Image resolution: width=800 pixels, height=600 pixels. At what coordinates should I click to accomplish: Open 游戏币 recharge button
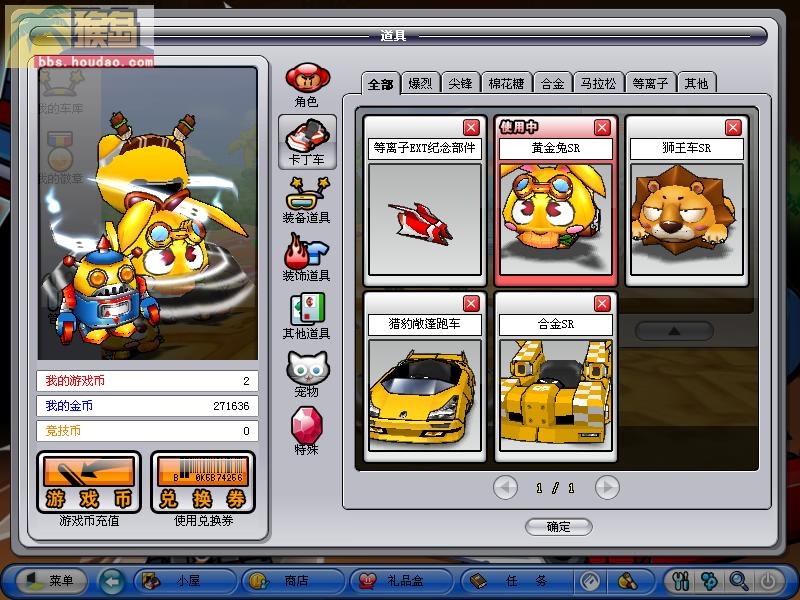pos(89,482)
